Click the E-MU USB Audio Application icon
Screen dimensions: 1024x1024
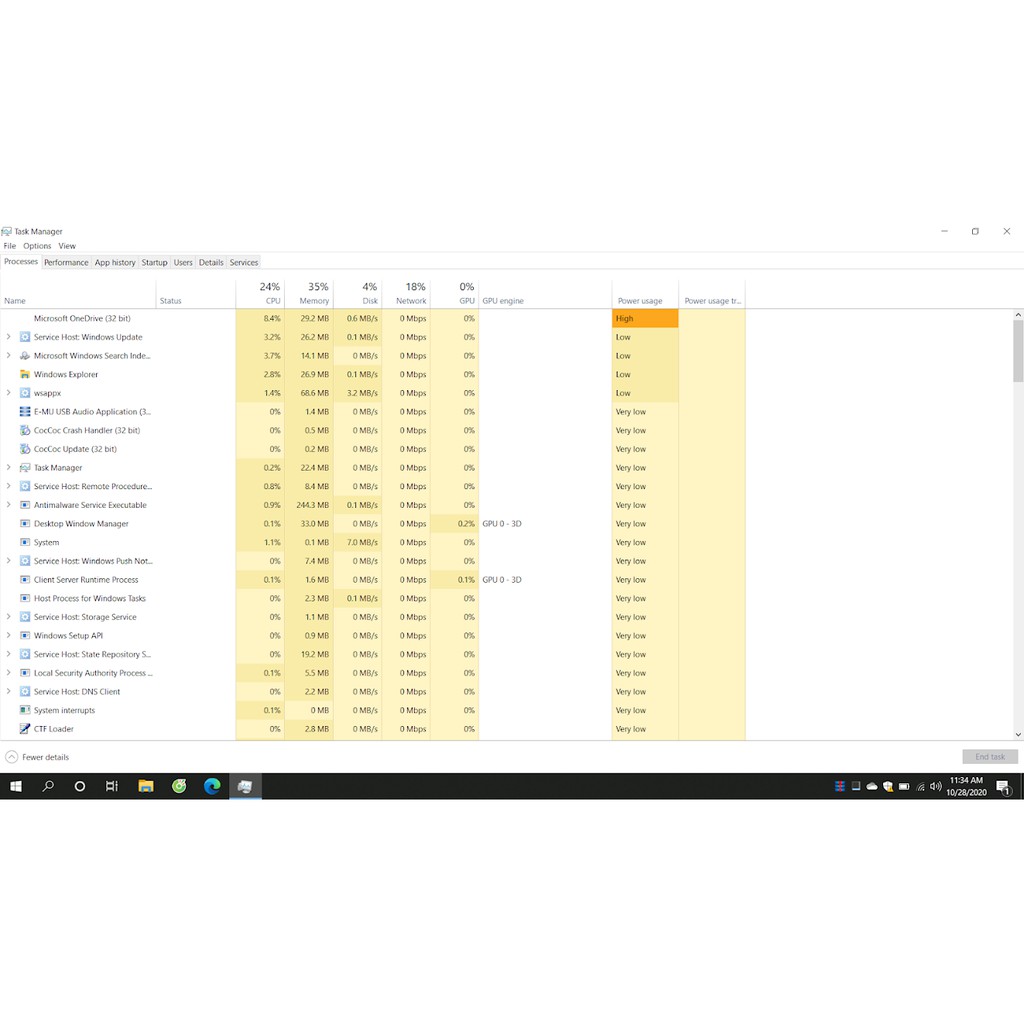coord(25,412)
